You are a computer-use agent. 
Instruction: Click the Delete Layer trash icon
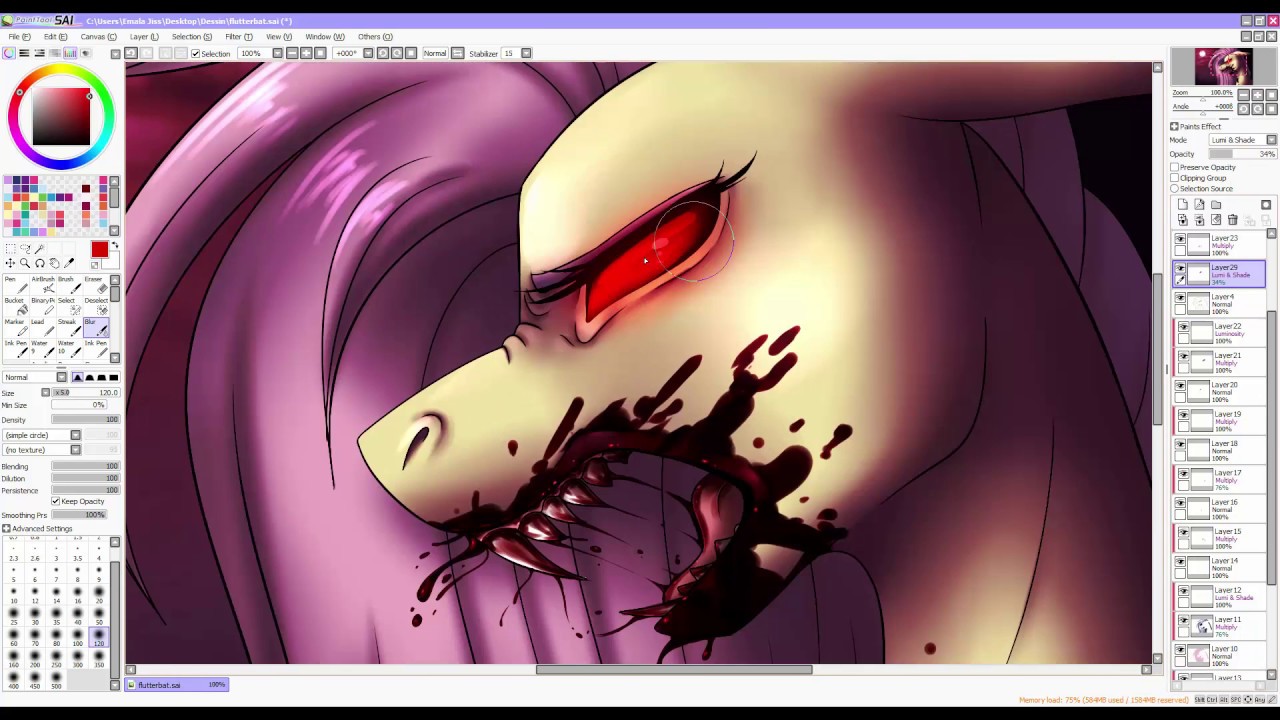coord(1232,220)
